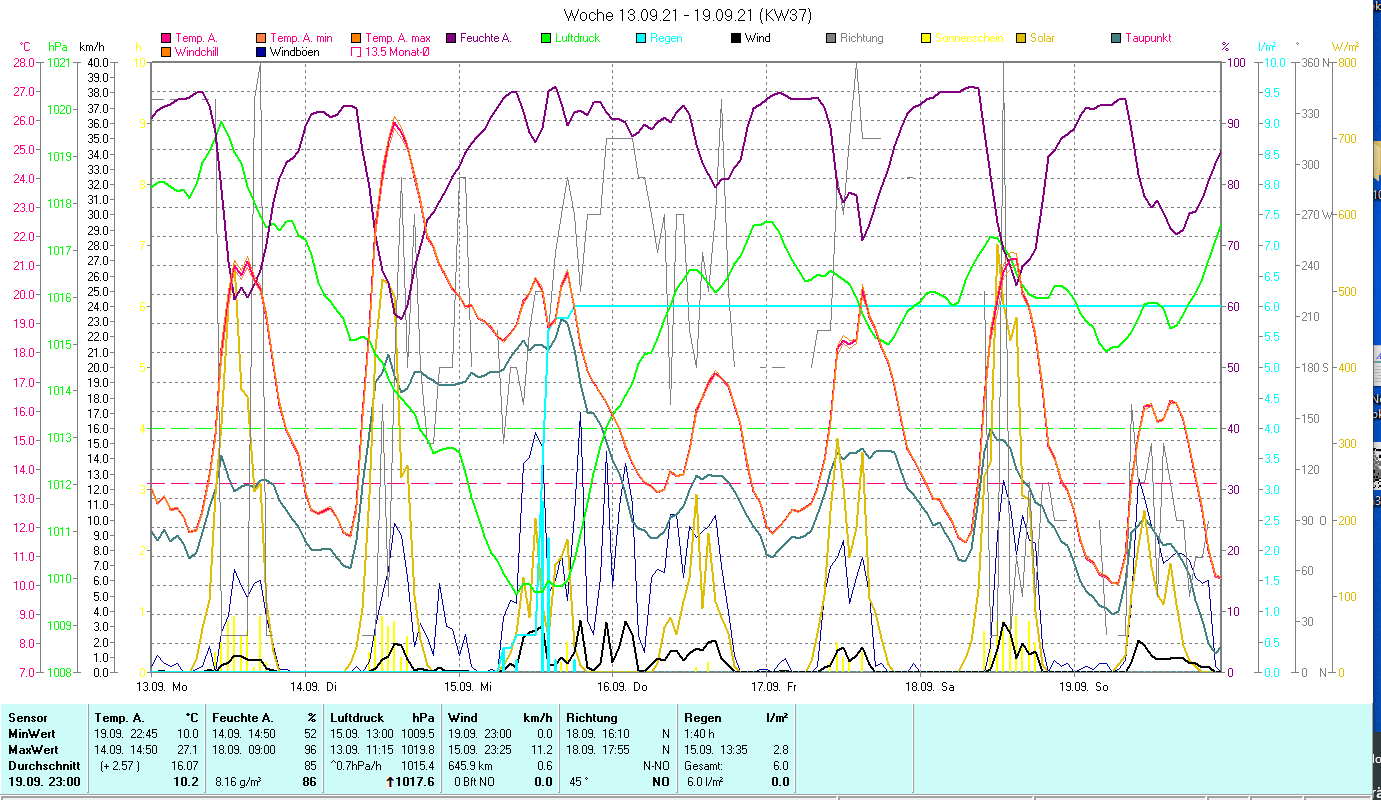Select the Sonnenschein label in the legend
The image size is (1381, 800).
point(968,39)
